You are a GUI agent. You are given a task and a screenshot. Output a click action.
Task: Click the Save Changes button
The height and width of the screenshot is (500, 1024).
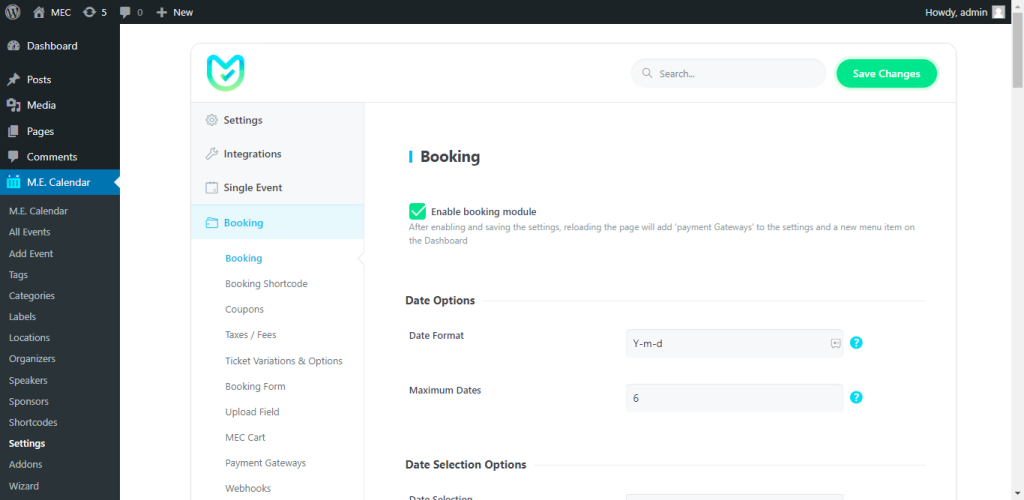click(886, 74)
